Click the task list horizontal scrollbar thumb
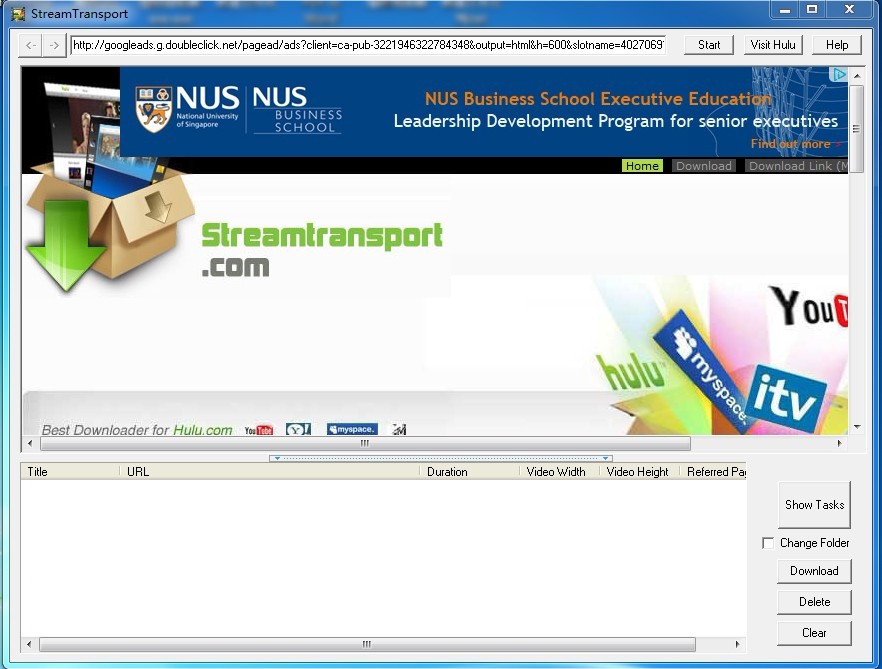882x669 pixels. click(x=366, y=645)
